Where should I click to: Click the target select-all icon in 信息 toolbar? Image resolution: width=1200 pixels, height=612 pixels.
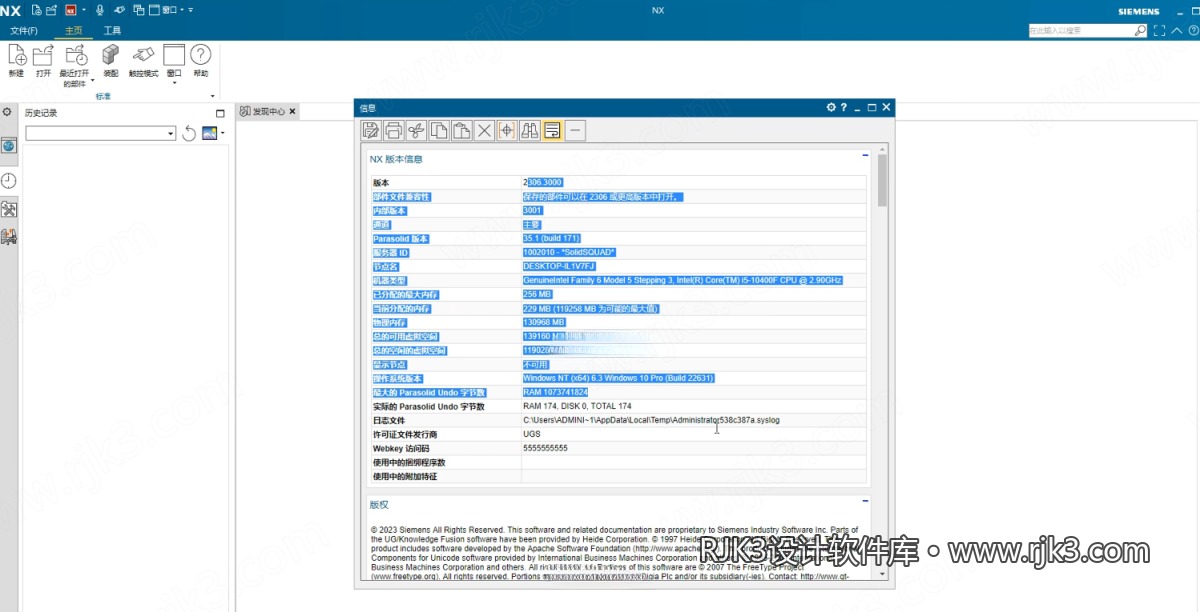[x=507, y=130]
